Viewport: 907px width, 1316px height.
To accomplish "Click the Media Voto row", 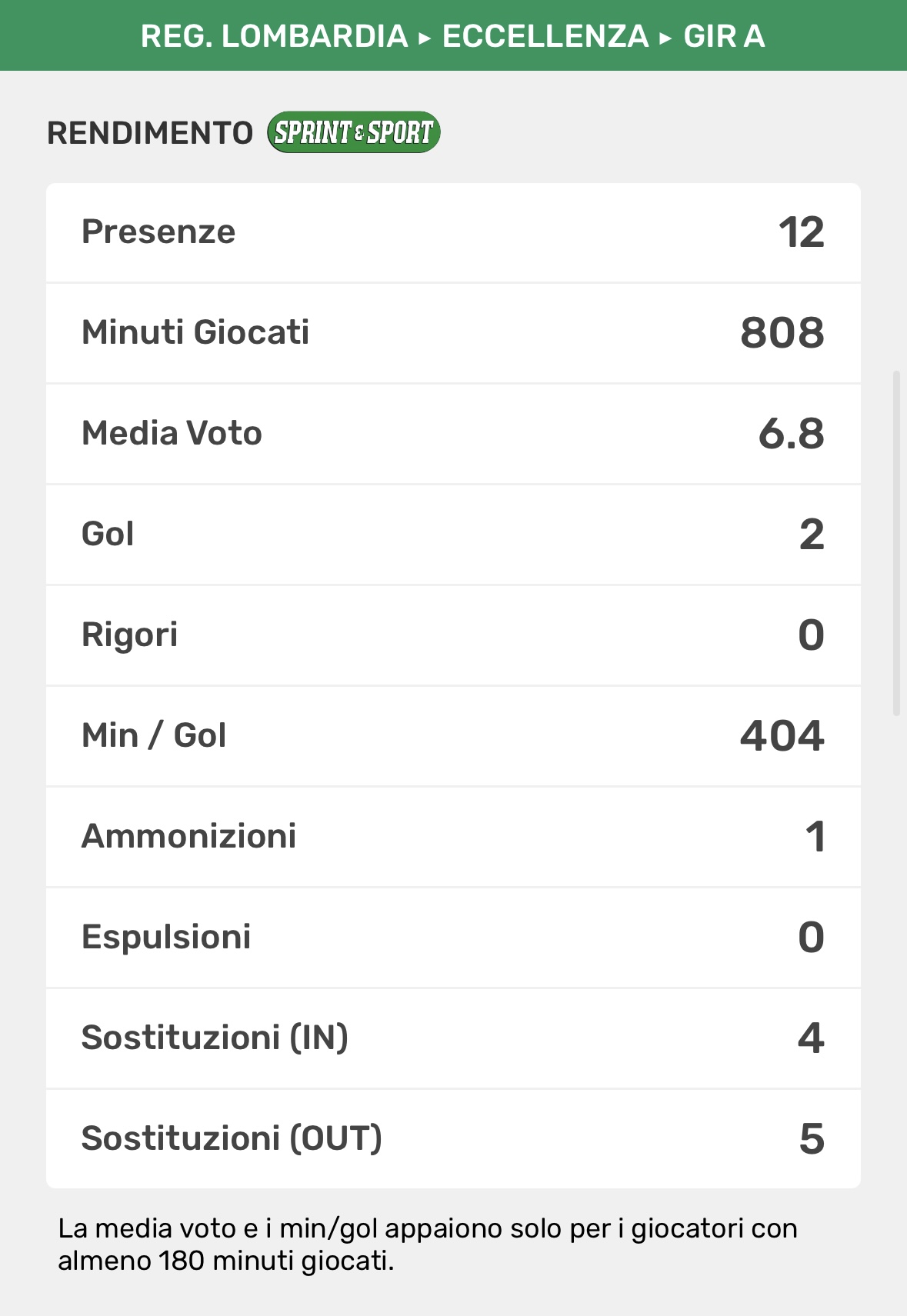I will [453, 434].
